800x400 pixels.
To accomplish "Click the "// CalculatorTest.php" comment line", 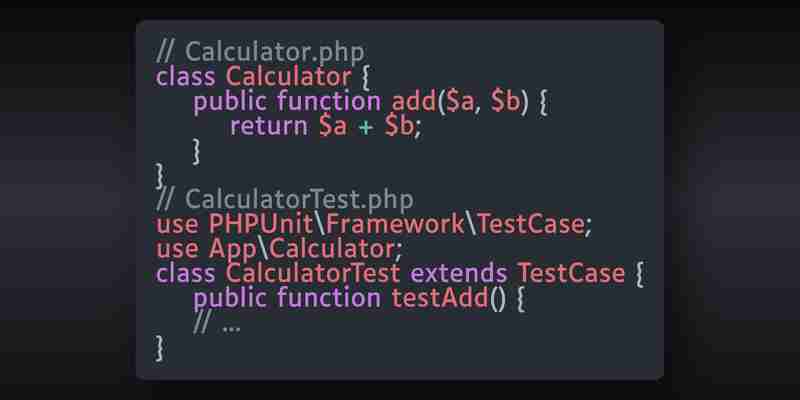I will click(285, 199).
